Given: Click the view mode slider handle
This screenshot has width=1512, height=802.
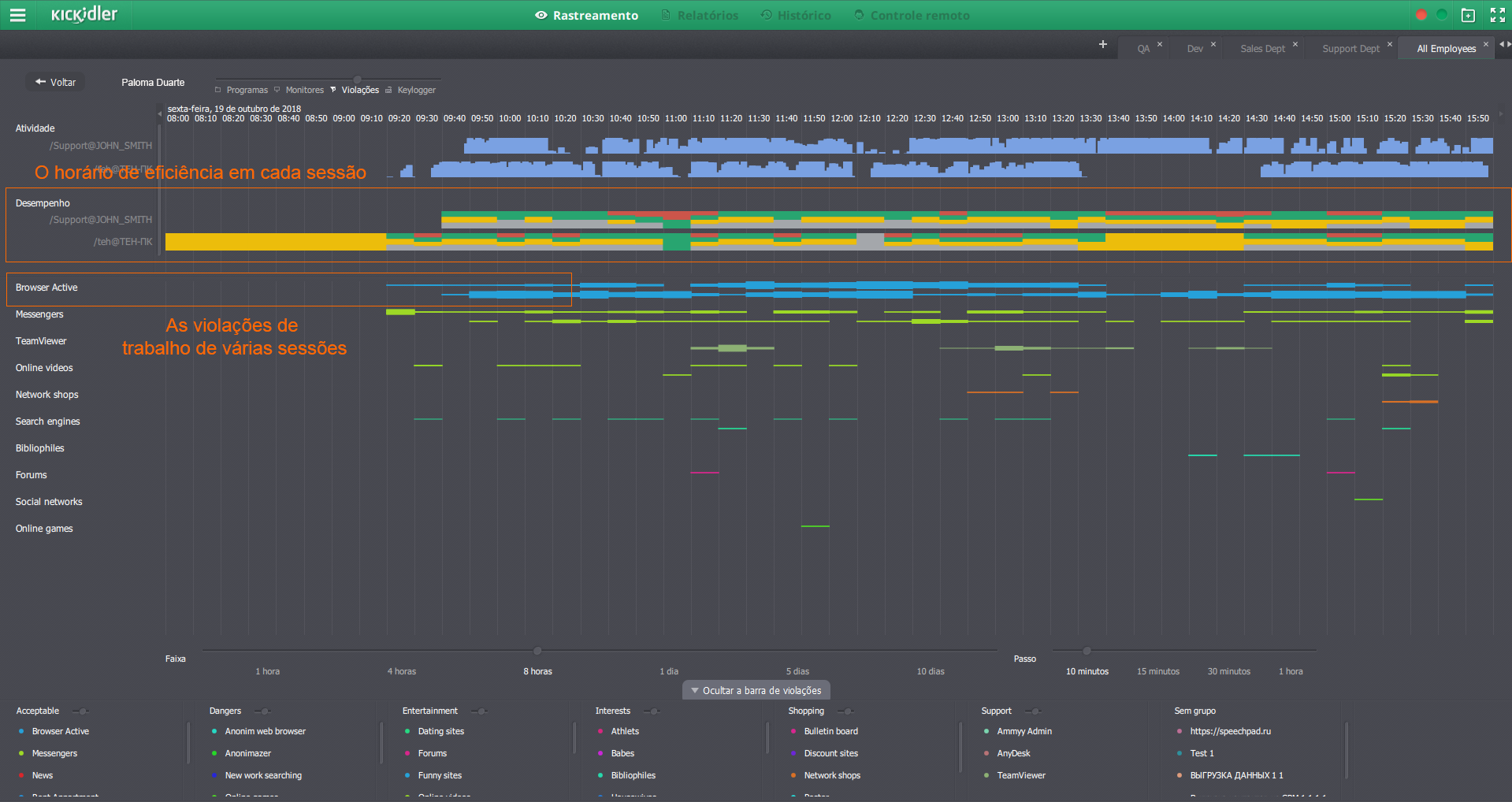Looking at the screenshot, I should pos(357,80).
